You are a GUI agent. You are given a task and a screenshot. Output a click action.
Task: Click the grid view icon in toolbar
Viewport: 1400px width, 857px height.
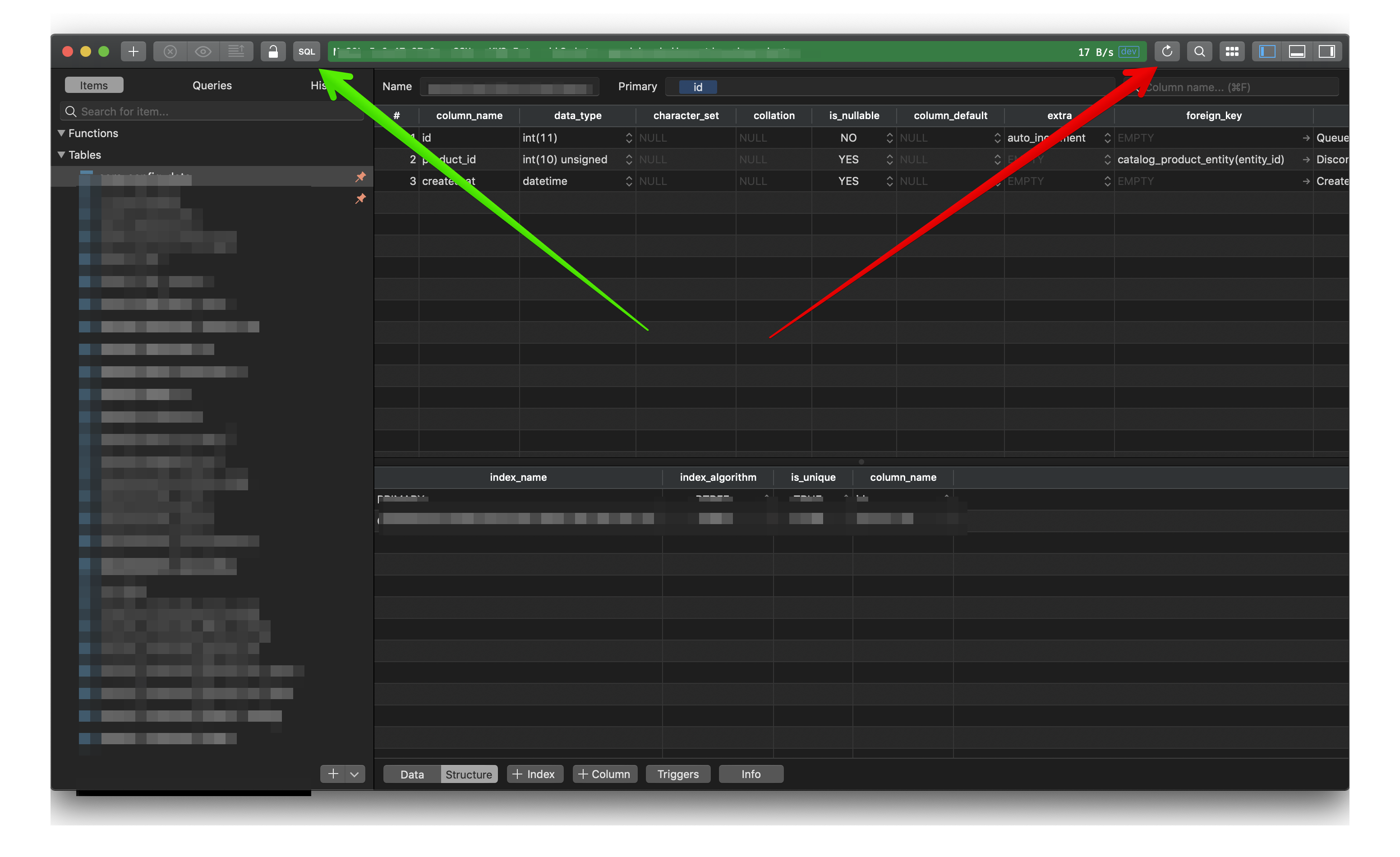pos(1232,51)
